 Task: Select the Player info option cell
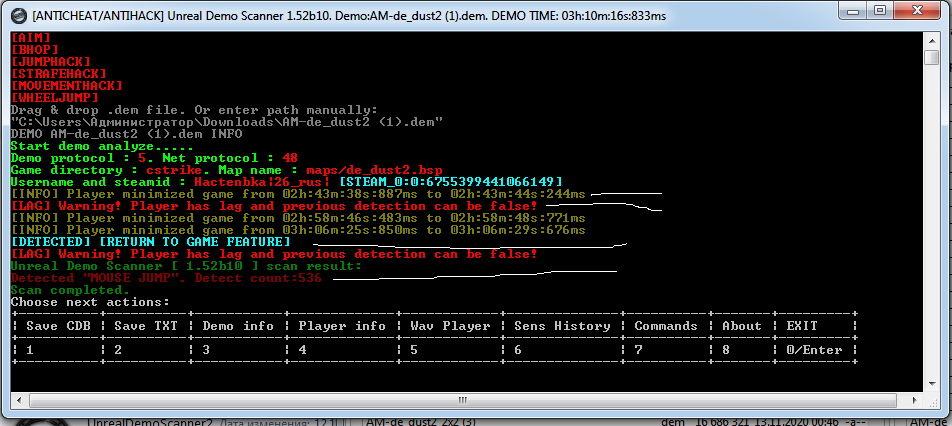tap(342, 326)
